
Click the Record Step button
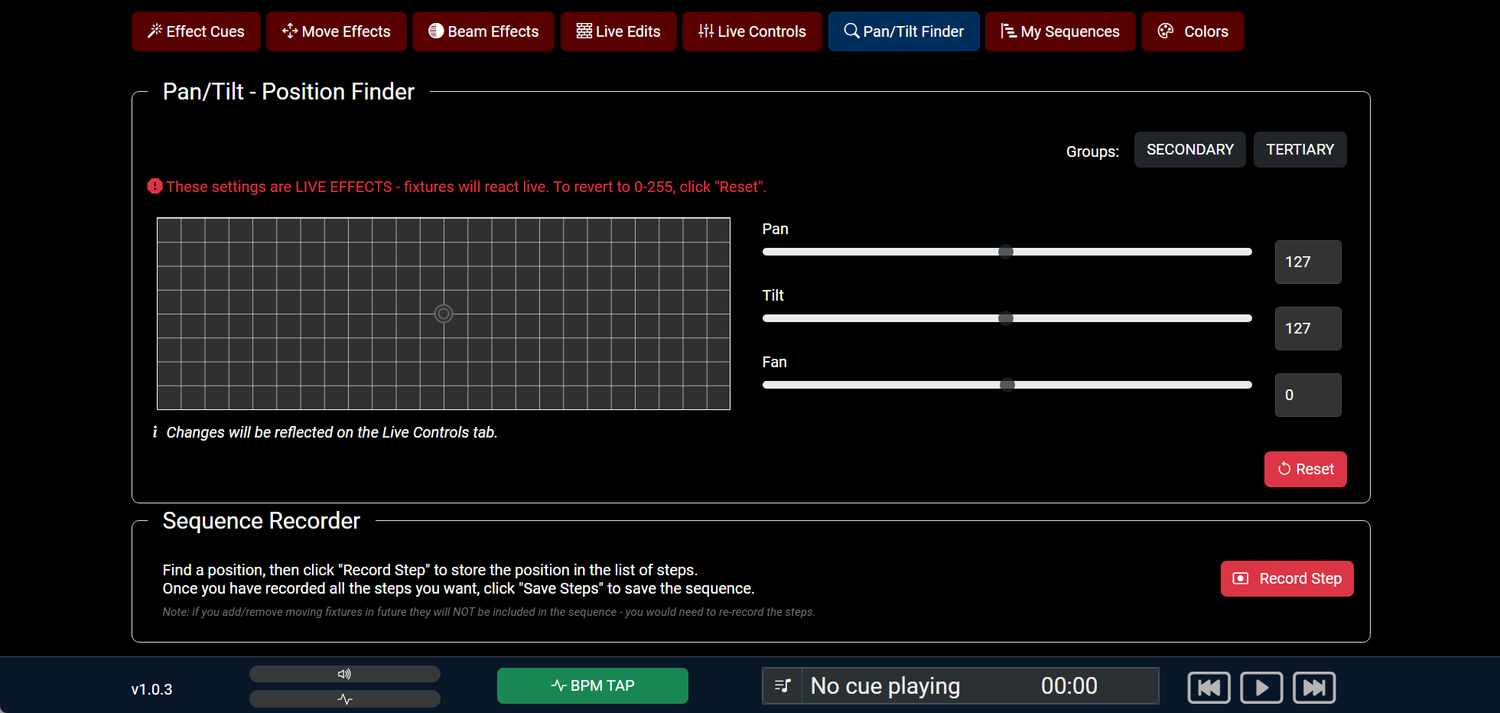pos(1286,579)
